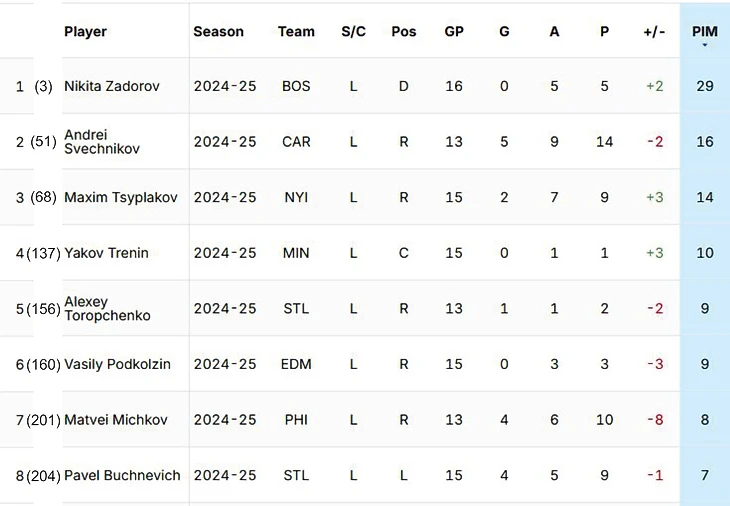730x506 pixels.
Task: Sort by the Team column header
Action: [x=296, y=31]
